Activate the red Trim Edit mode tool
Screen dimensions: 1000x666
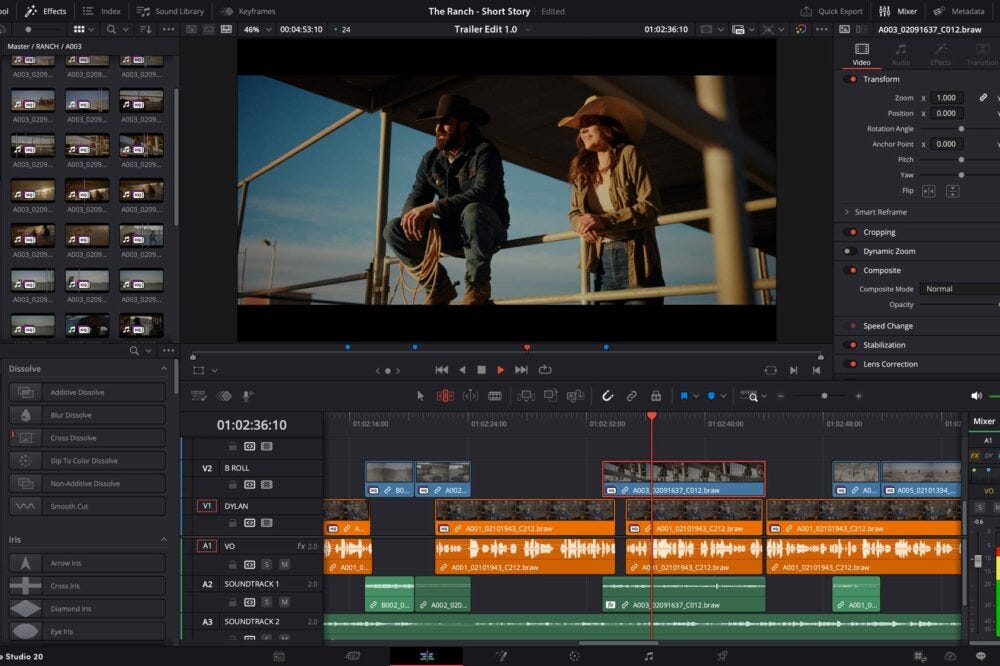click(445, 396)
